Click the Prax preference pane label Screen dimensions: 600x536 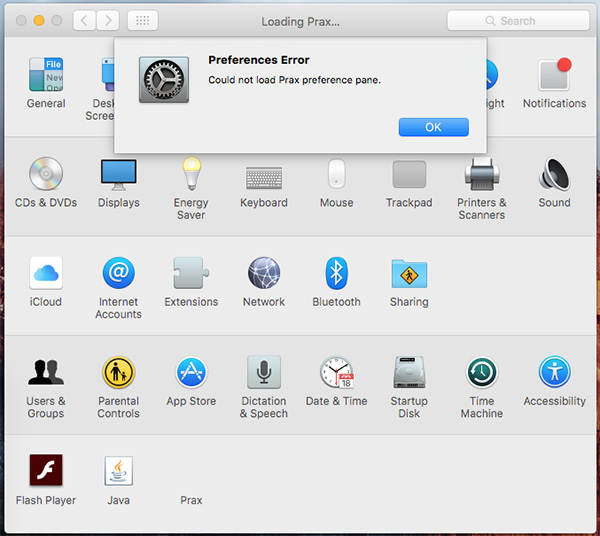tap(191, 500)
